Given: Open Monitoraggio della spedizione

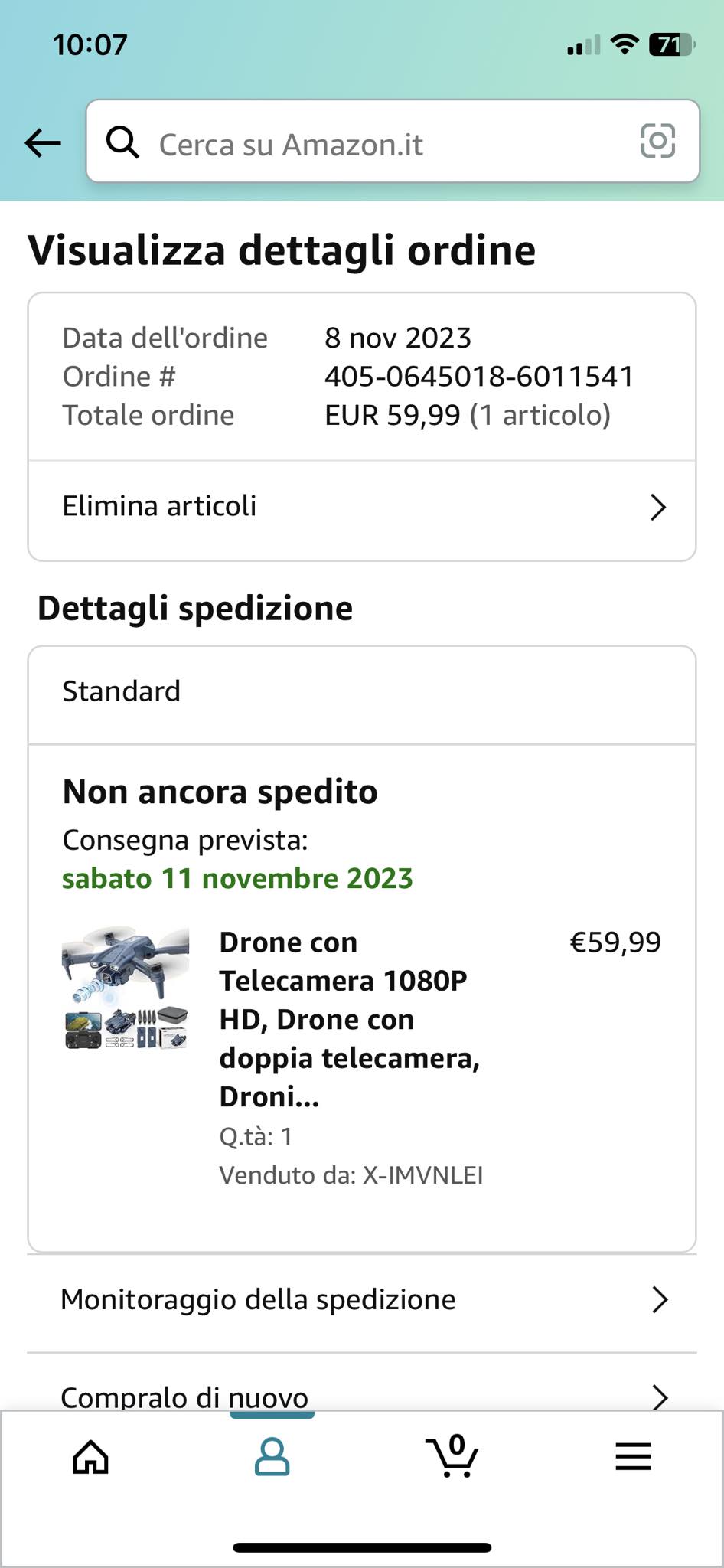Looking at the screenshot, I should (x=258, y=1300).
